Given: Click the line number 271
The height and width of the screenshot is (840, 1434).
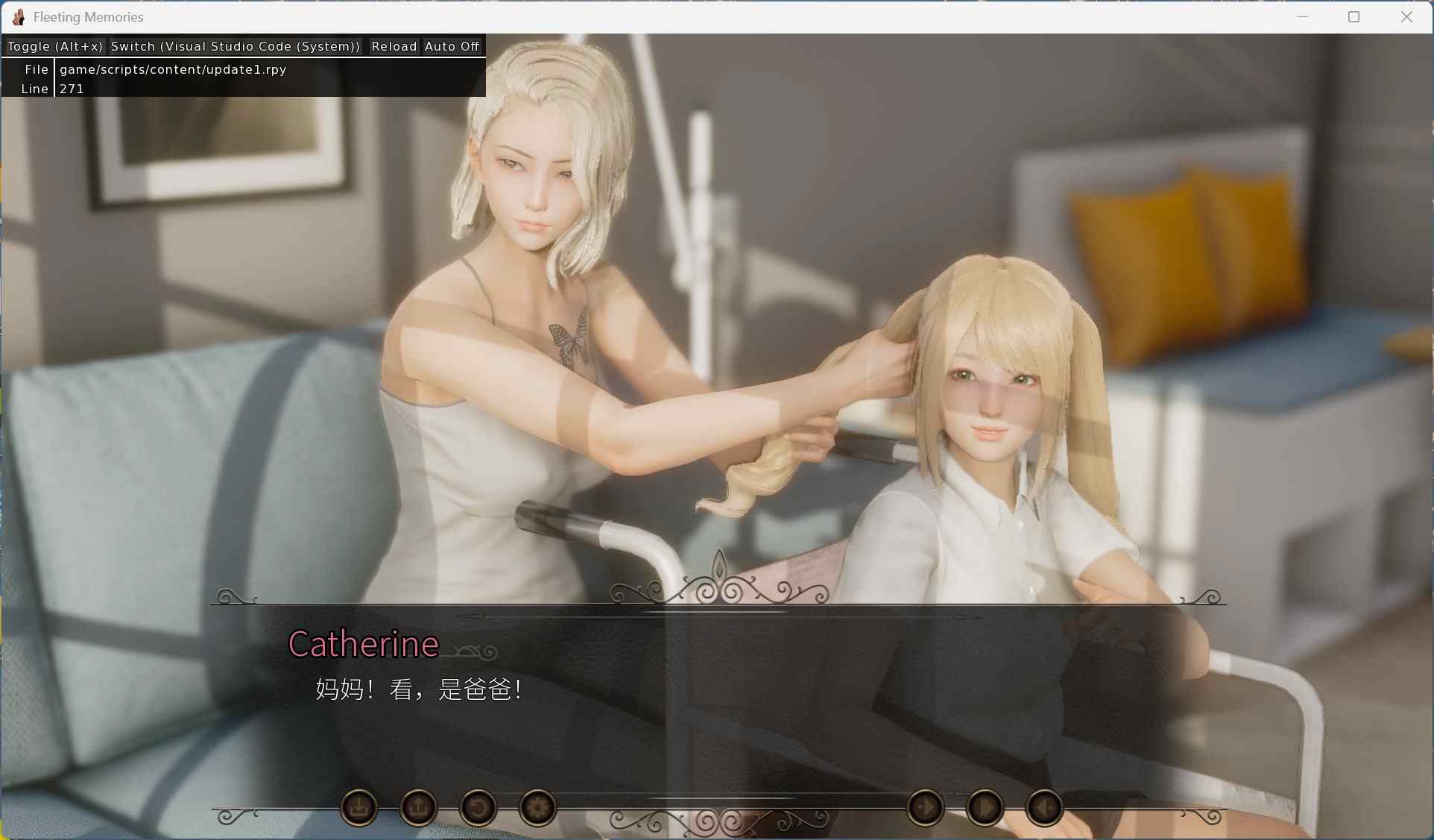Looking at the screenshot, I should tap(72, 89).
